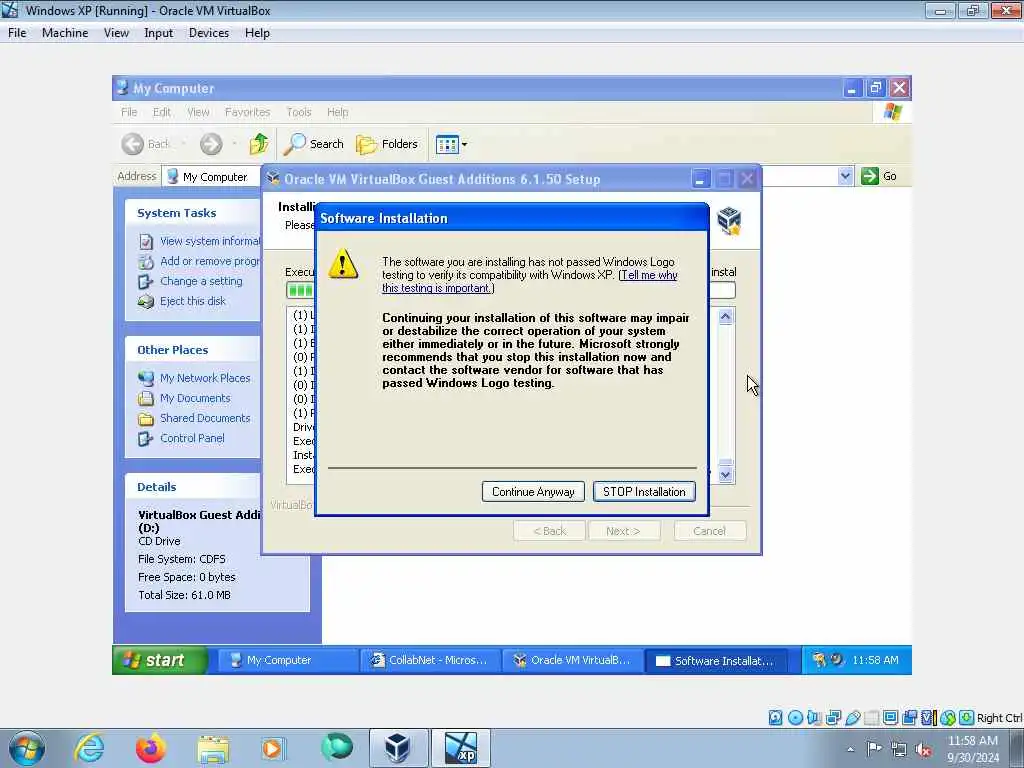Image resolution: width=1024 pixels, height=768 pixels.
Task: Open My Computer window Tools menu
Action: click(x=298, y=112)
